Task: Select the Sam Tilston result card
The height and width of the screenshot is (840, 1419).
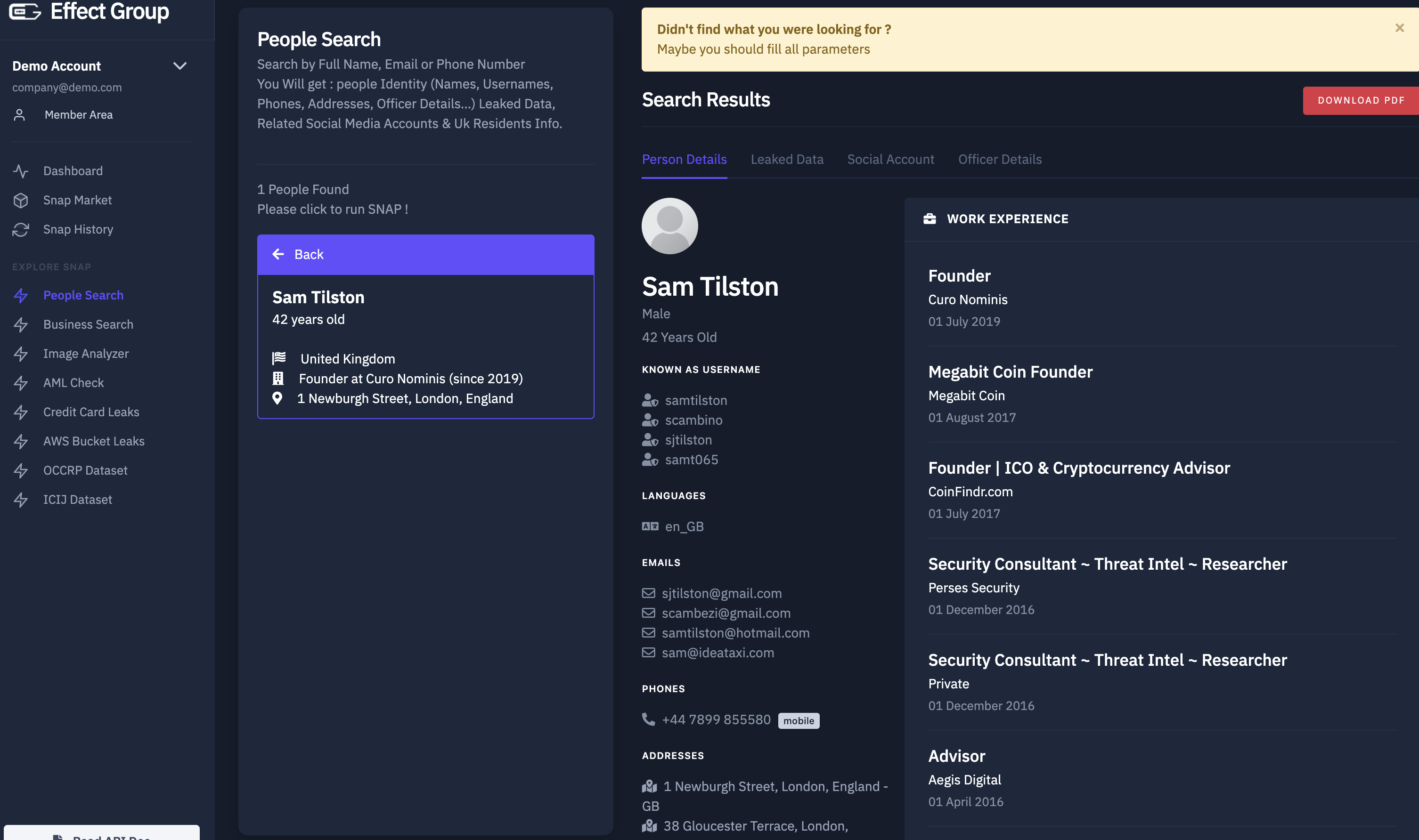Action: (x=425, y=347)
